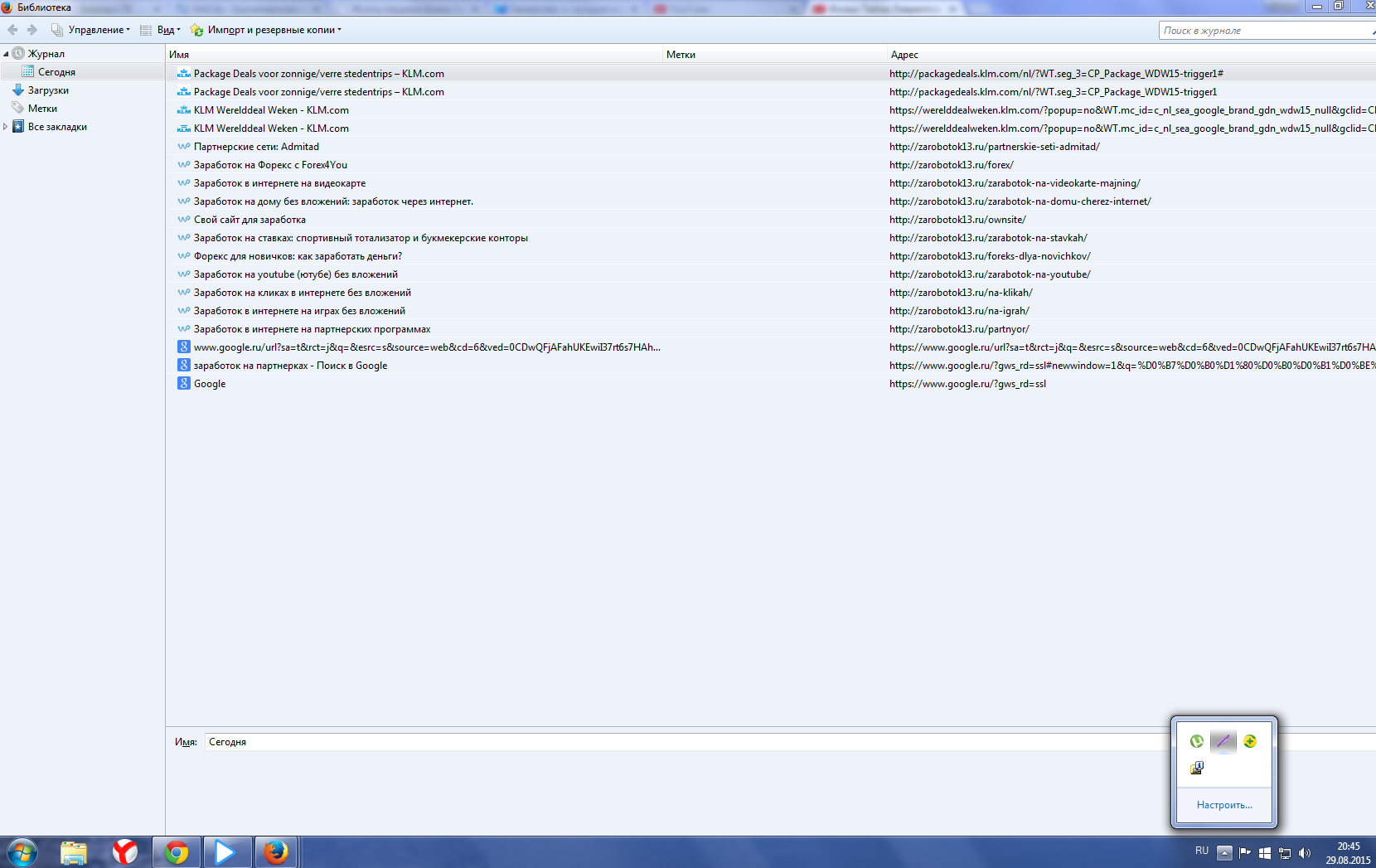Expand the Все закладки tree node
This screenshot has height=868, width=1376.
point(6,127)
